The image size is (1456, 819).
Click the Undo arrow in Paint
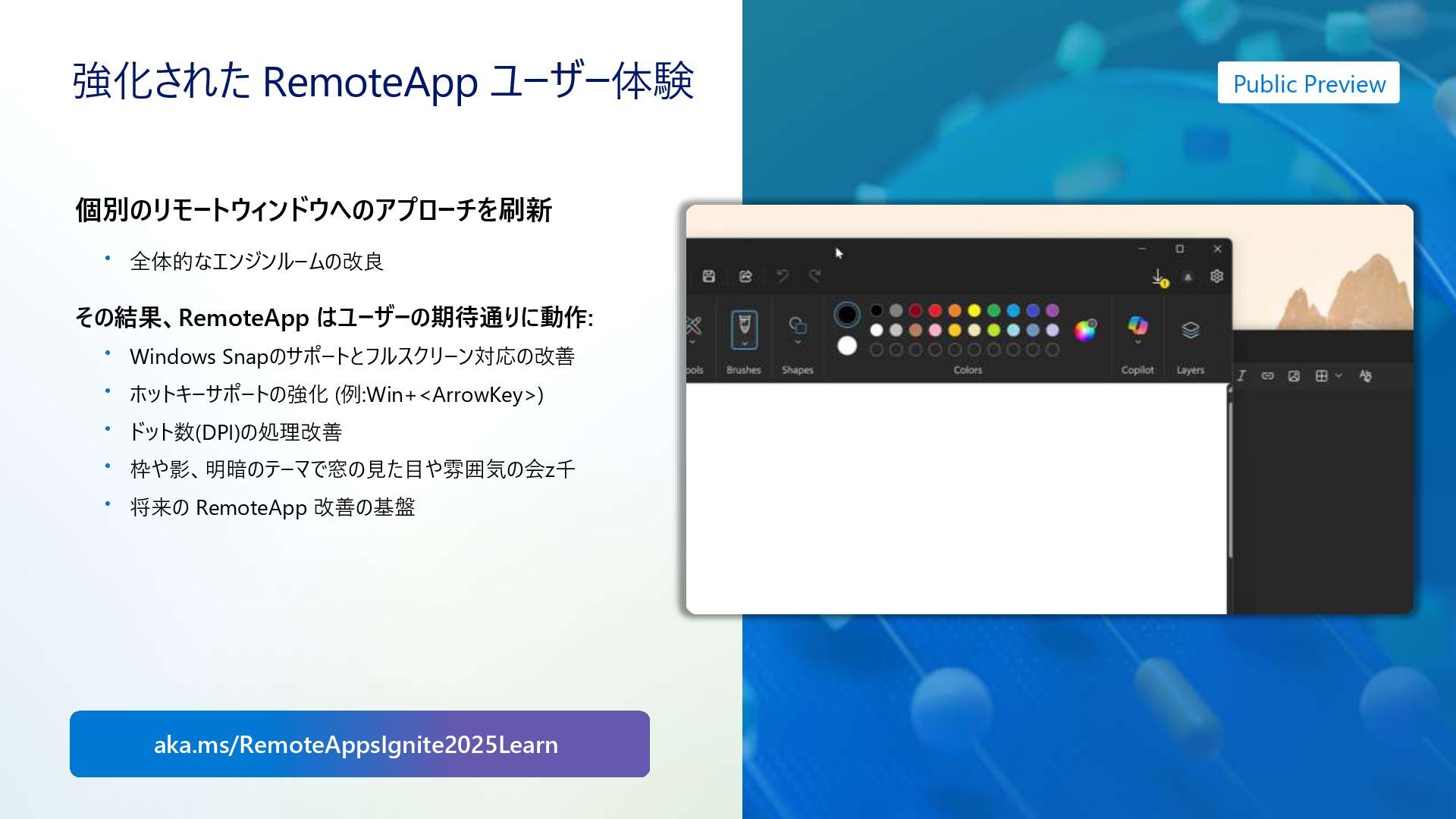(783, 276)
